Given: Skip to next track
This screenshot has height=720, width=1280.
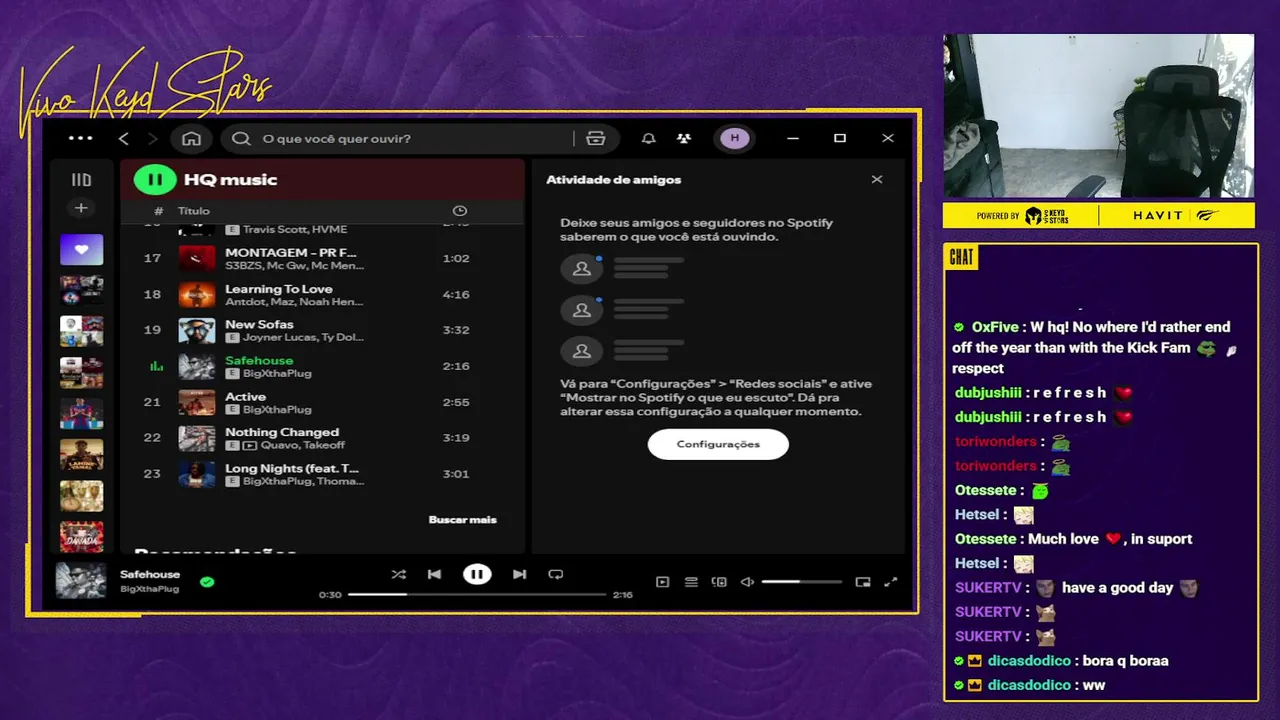Looking at the screenshot, I should tap(519, 574).
